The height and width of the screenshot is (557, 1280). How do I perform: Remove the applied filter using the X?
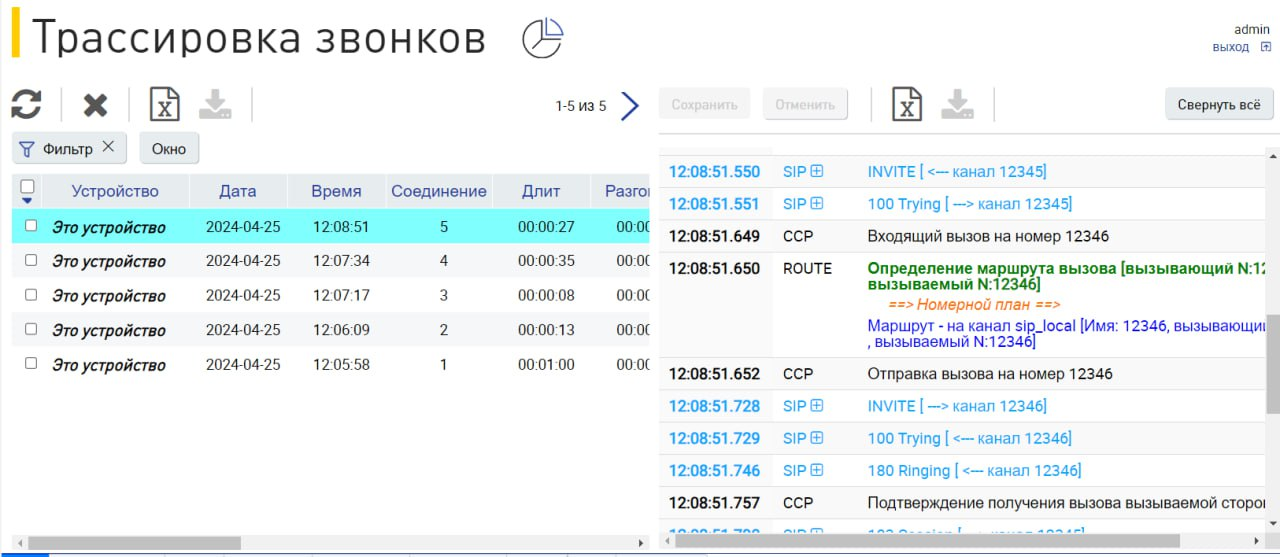108,147
